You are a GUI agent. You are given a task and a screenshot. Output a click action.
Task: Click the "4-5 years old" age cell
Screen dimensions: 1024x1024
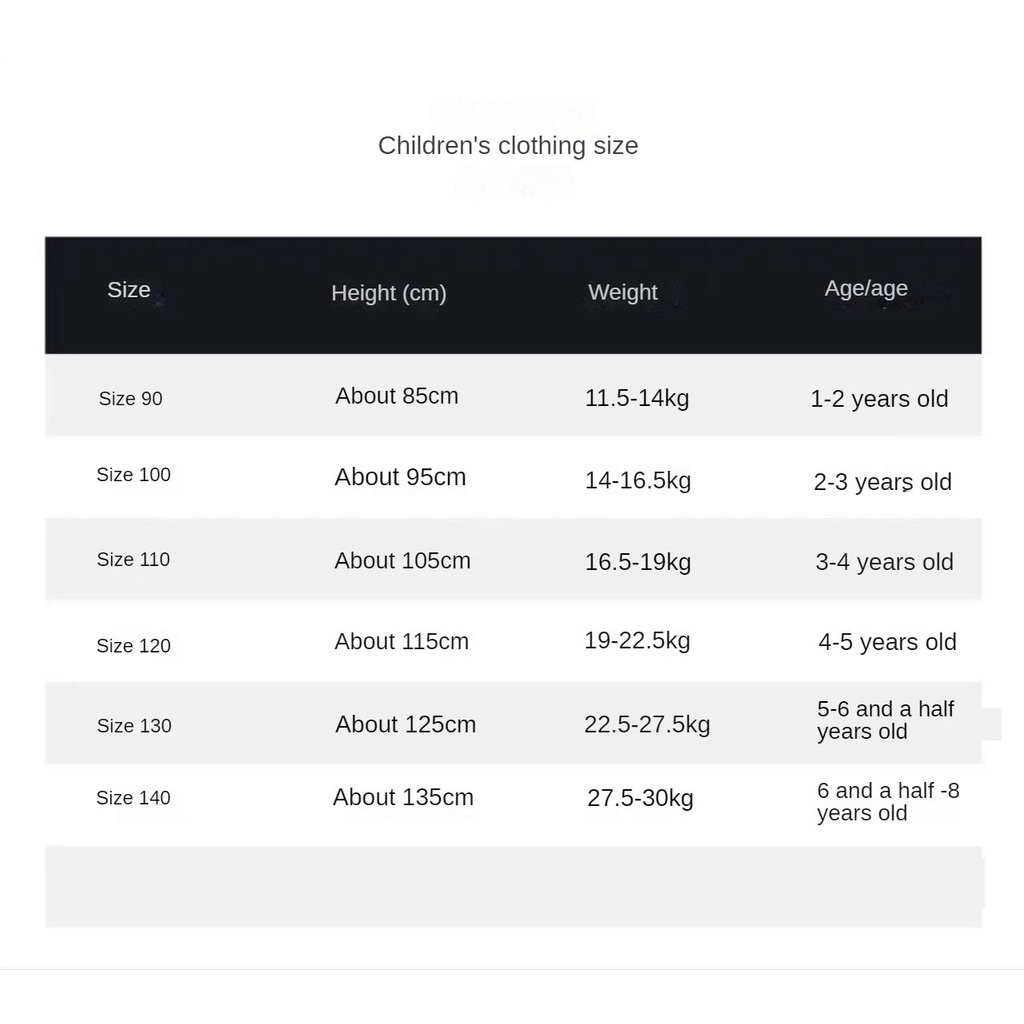(x=888, y=642)
